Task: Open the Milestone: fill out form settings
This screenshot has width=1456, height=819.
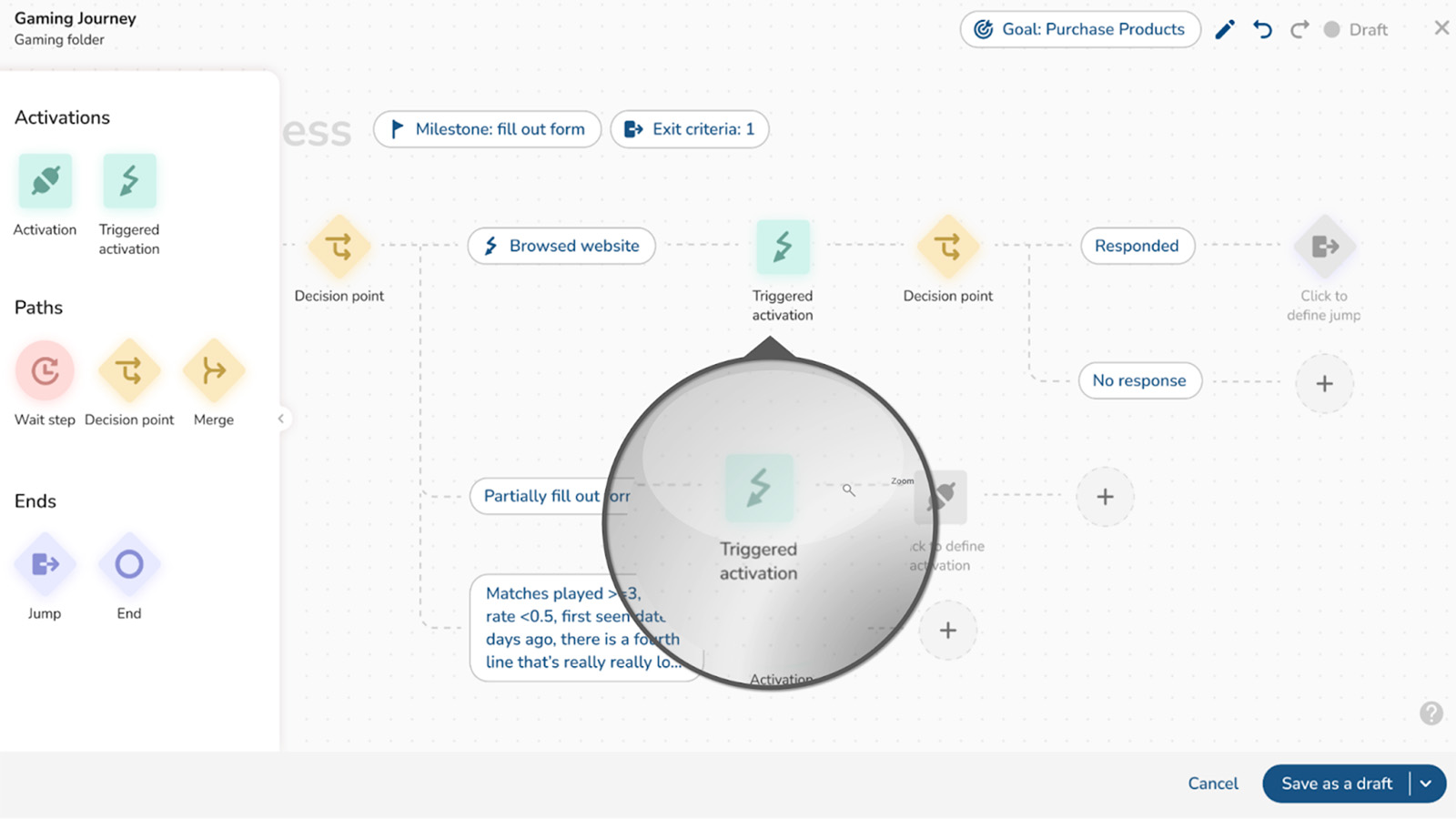Action: click(x=487, y=128)
